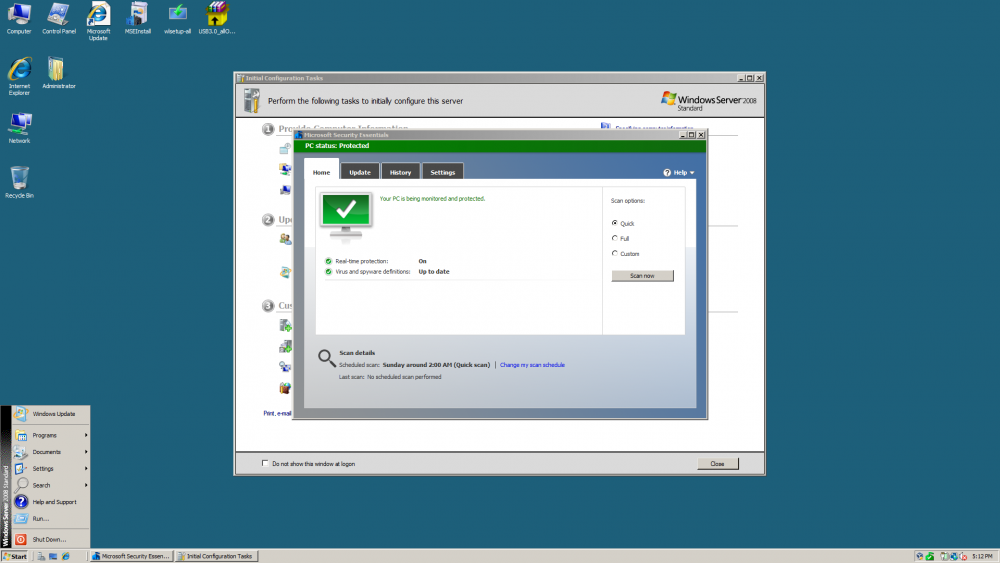Click Server Manager quick launch icon
The height and width of the screenshot is (563, 1000).
(41, 556)
